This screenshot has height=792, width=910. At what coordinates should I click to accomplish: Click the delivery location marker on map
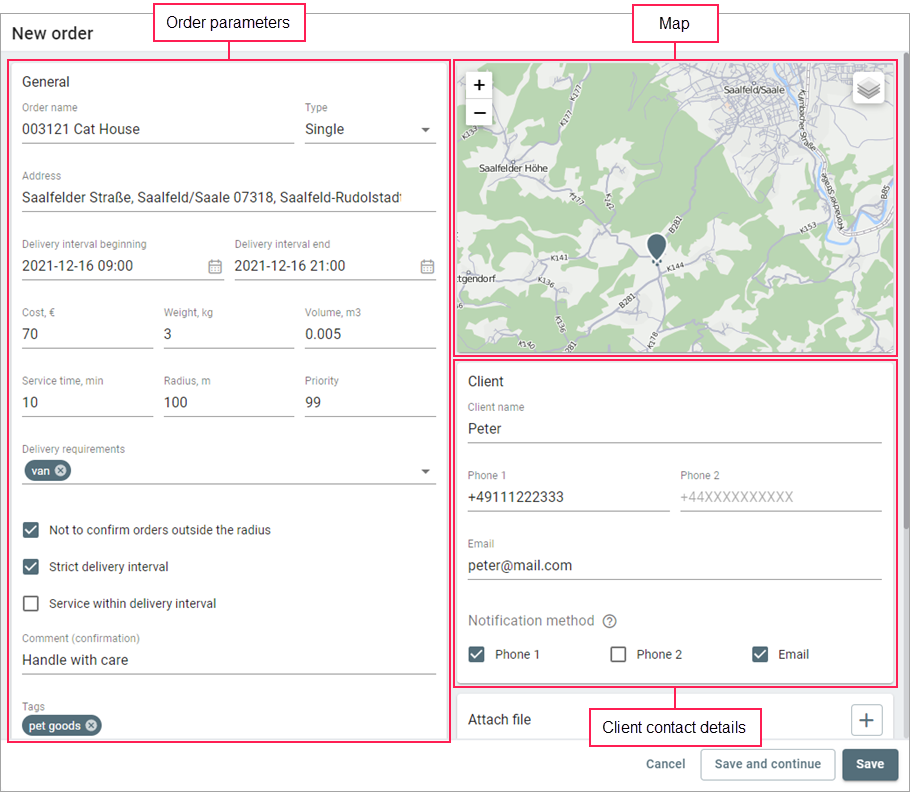tap(656, 247)
